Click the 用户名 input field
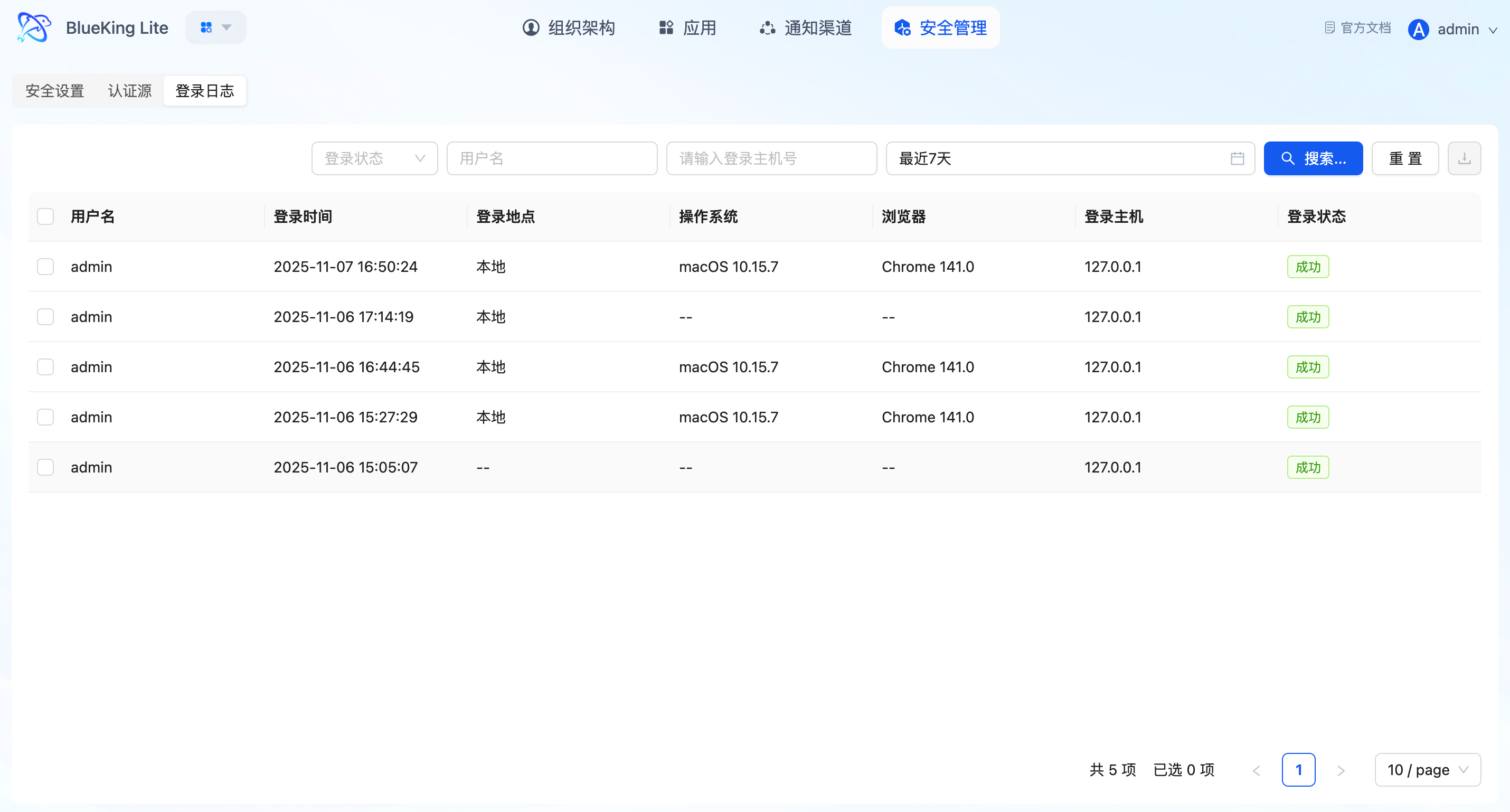The height and width of the screenshot is (812, 1510). 551,158
